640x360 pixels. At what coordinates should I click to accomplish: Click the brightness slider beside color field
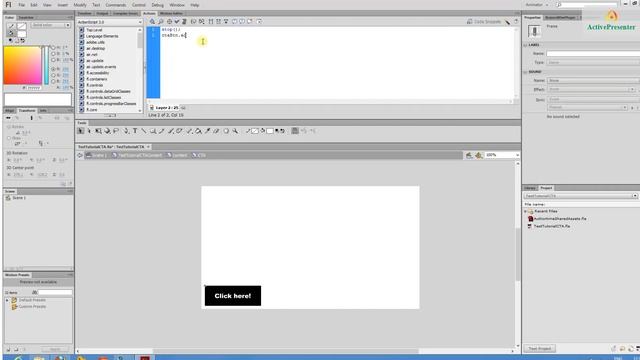(47, 65)
